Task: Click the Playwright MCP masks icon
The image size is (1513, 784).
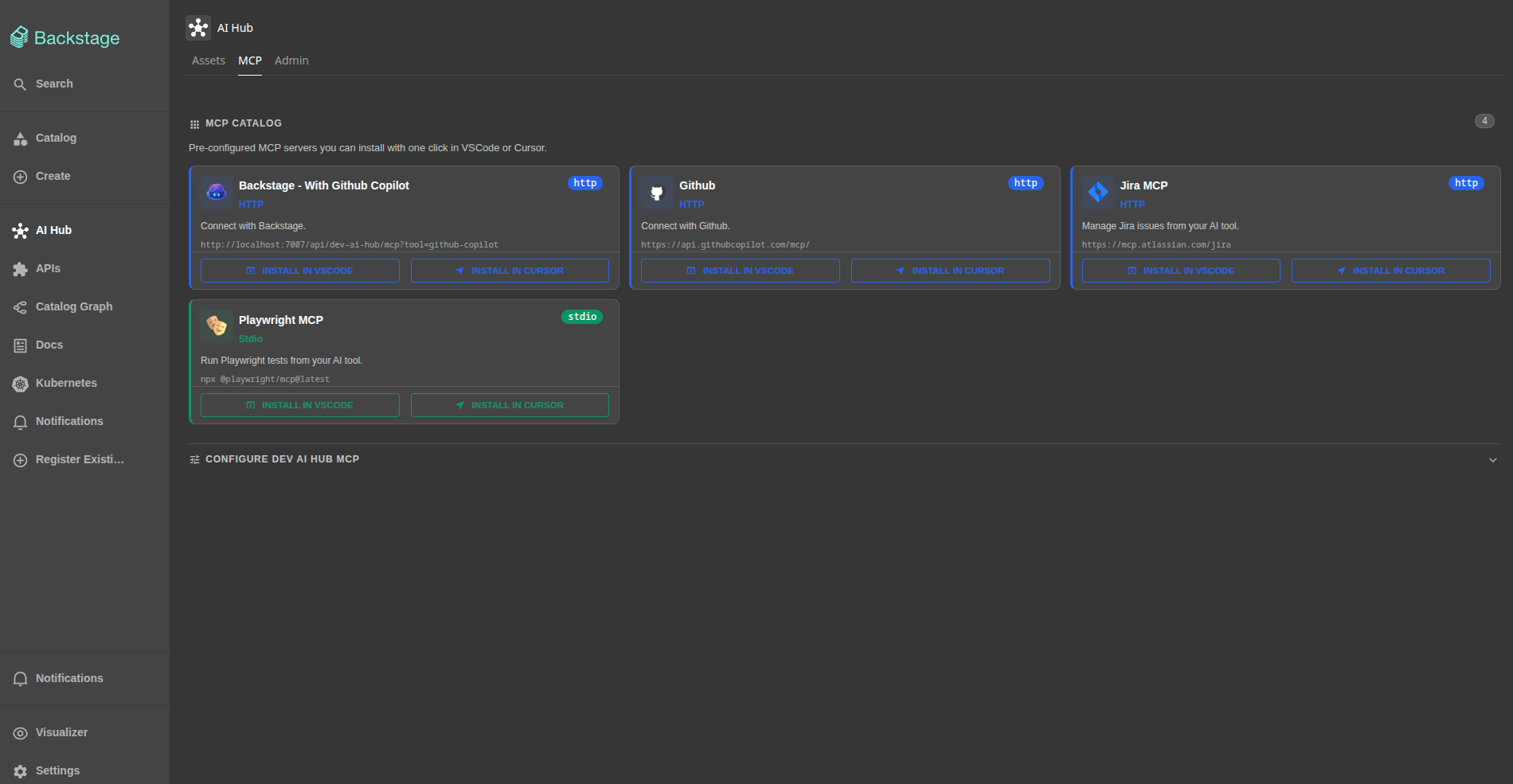Action: tap(217, 326)
